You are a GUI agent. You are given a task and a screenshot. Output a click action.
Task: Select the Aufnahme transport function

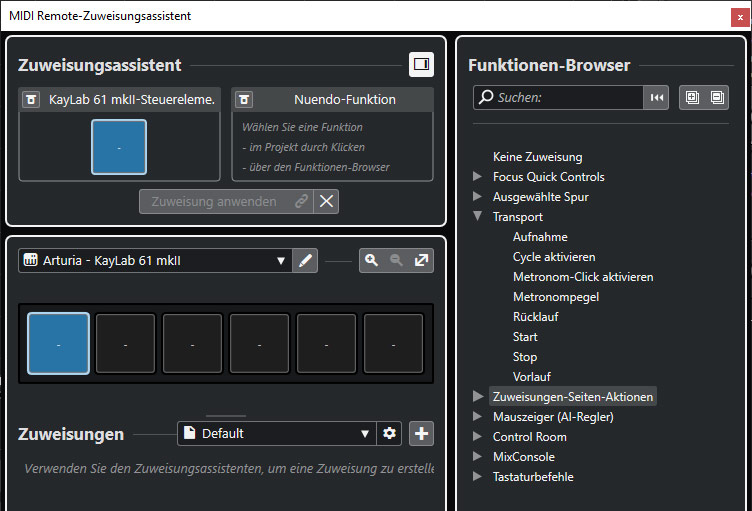coord(540,237)
